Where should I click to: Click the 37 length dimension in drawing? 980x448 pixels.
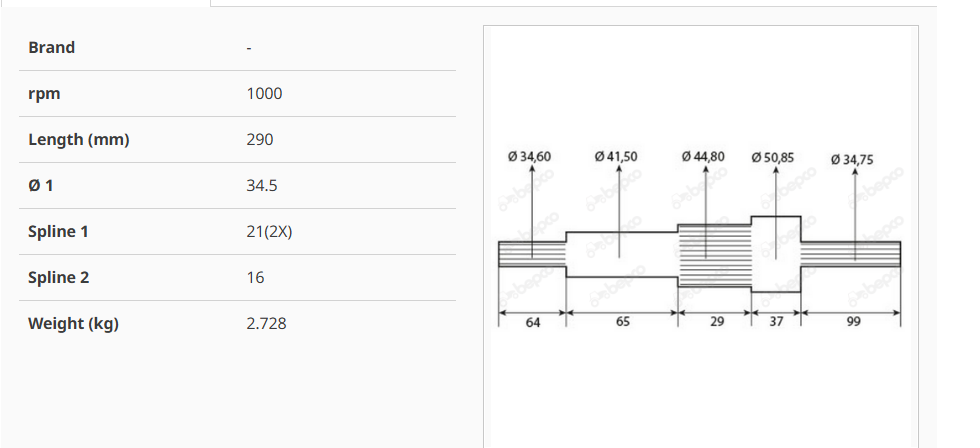click(x=775, y=322)
